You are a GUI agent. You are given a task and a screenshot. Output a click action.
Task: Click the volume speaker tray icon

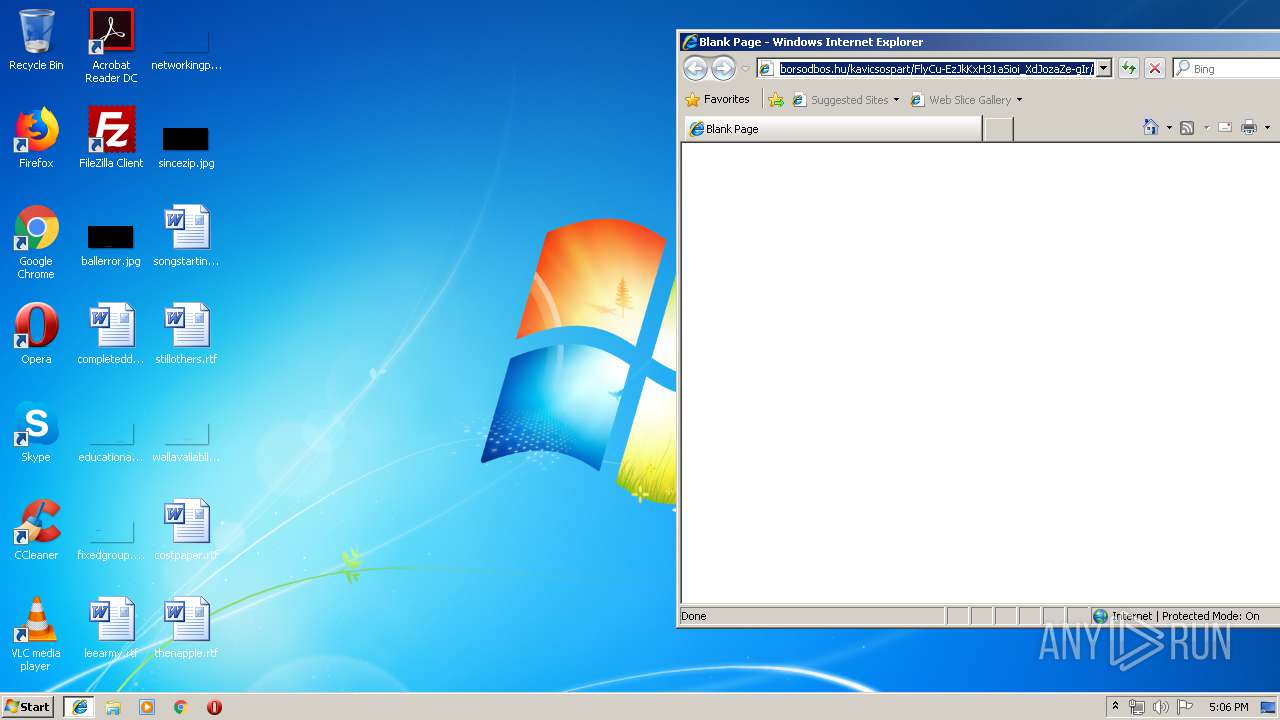[1161, 707]
